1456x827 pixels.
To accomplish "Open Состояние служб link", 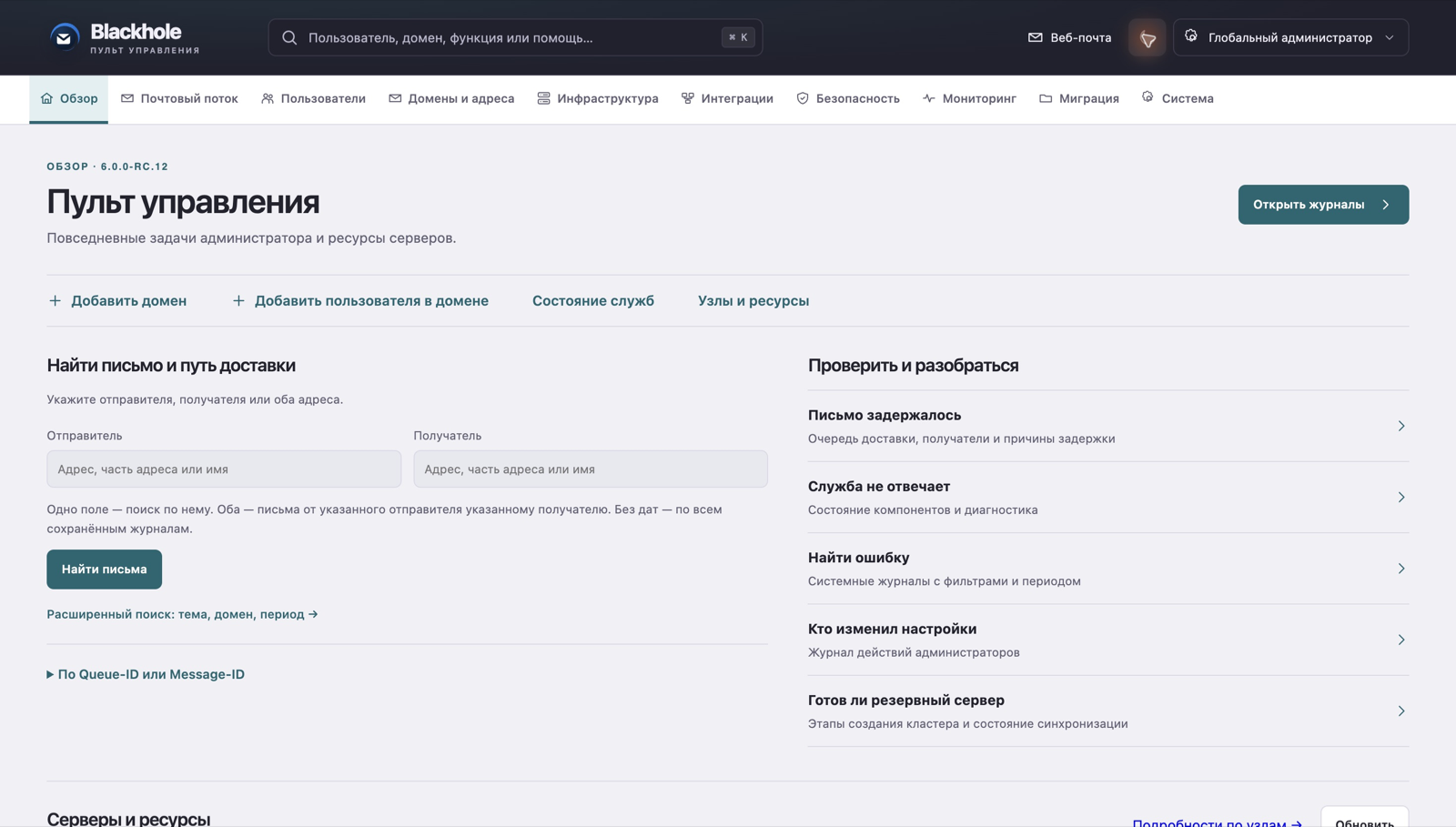I will (593, 301).
